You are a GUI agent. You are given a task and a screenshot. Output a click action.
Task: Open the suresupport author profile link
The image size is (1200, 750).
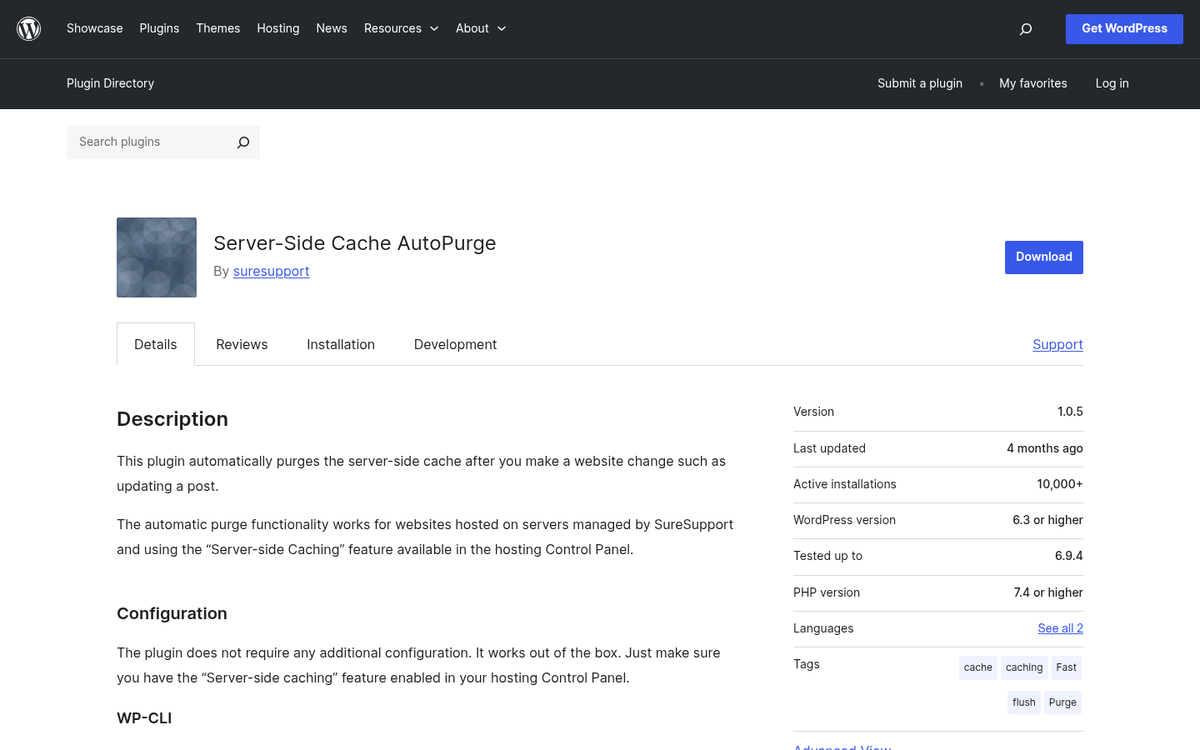pyautogui.click(x=271, y=271)
